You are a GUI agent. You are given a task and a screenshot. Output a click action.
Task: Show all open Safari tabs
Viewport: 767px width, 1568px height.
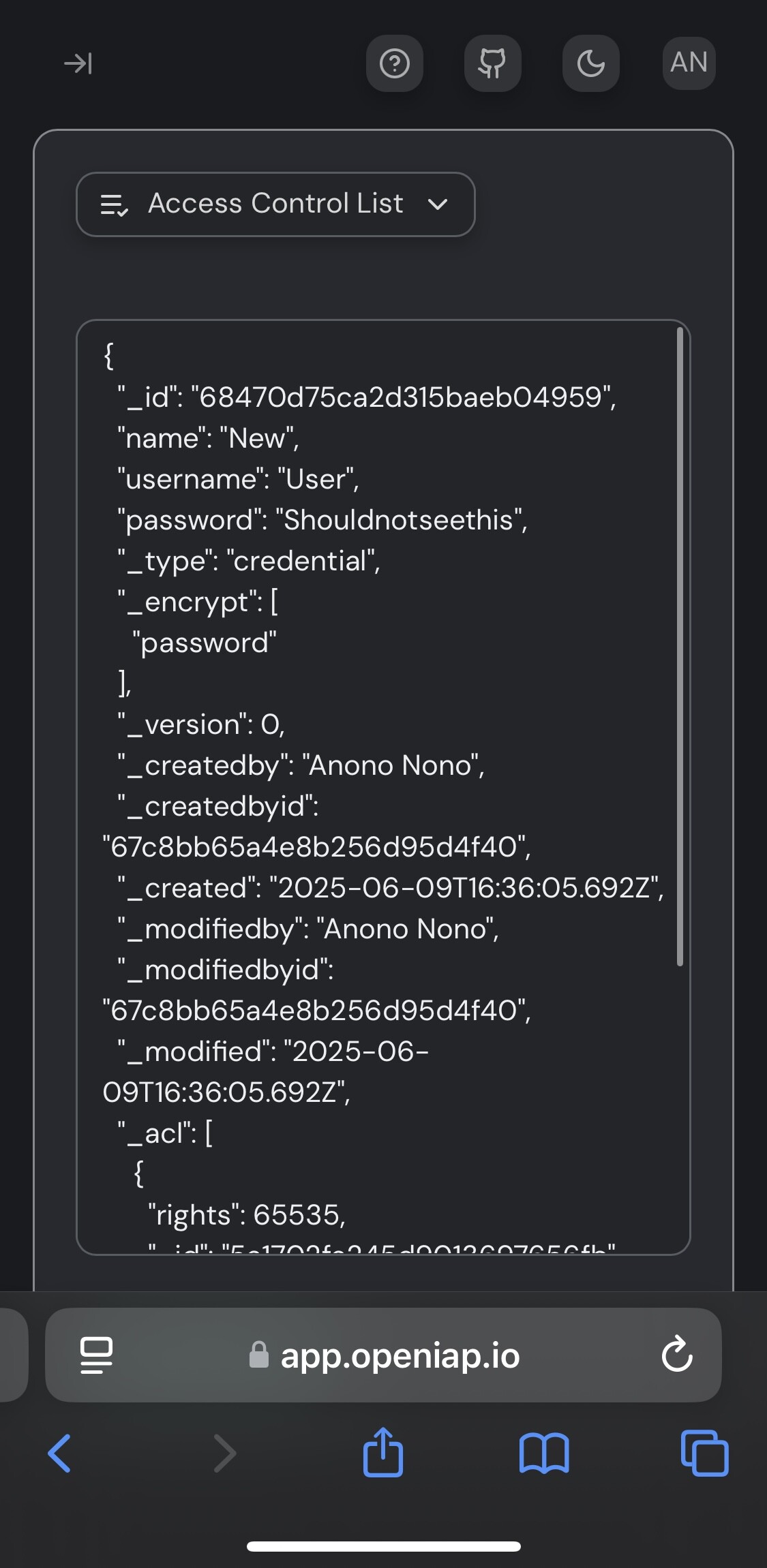coord(704,1453)
